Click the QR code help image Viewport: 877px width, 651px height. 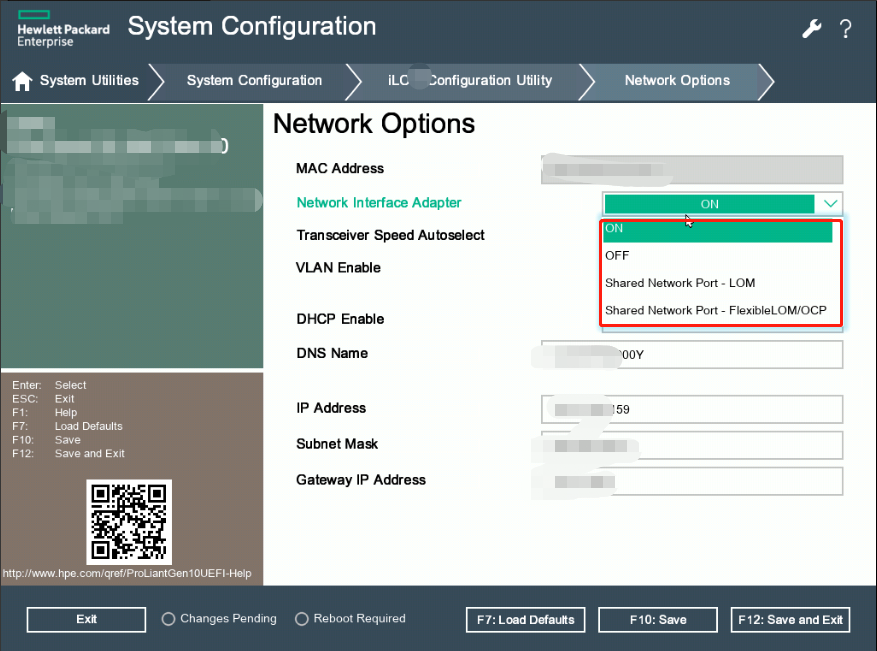[x=129, y=521]
